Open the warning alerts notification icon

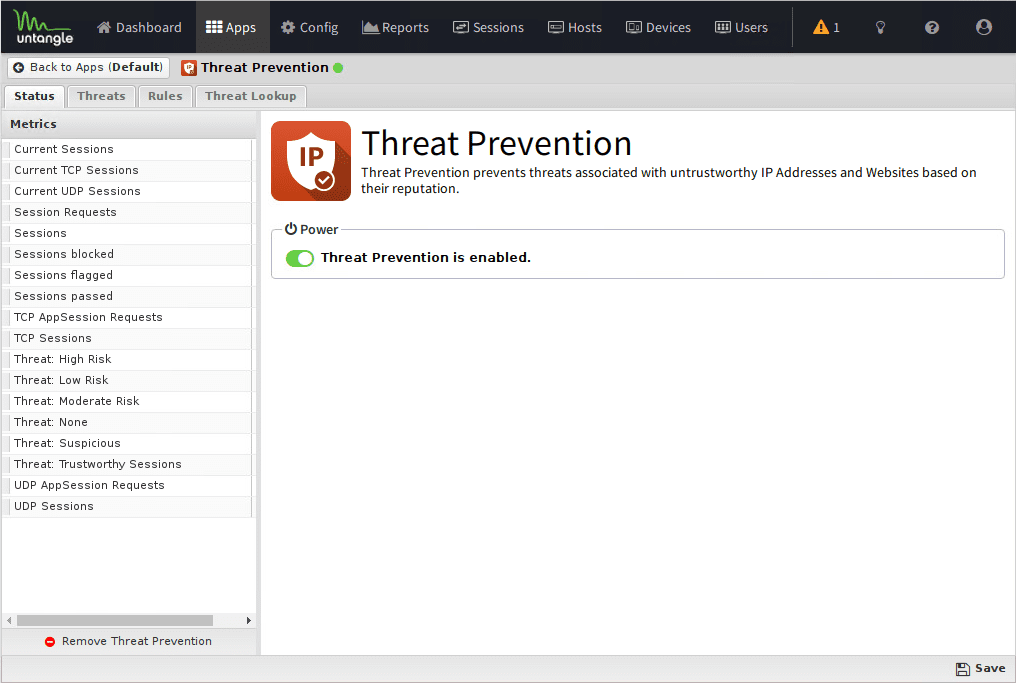coord(826,27)
